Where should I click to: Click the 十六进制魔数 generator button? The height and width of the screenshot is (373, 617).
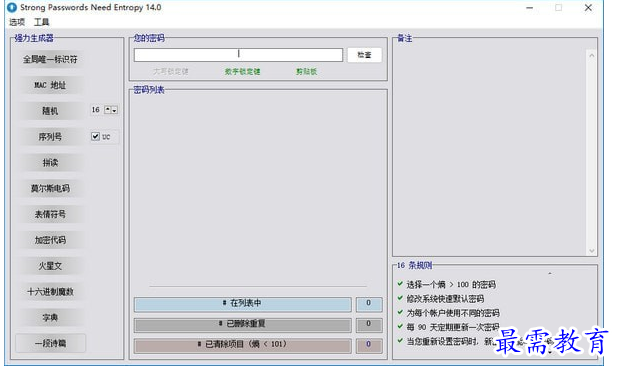(50, 292)
